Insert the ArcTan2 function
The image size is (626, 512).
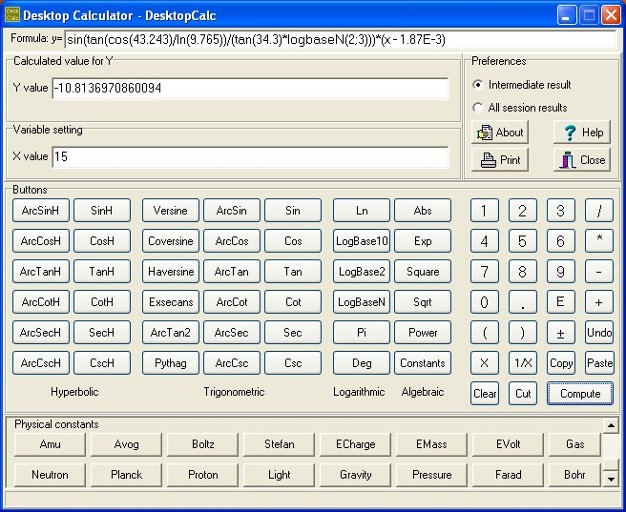[170, 332]
